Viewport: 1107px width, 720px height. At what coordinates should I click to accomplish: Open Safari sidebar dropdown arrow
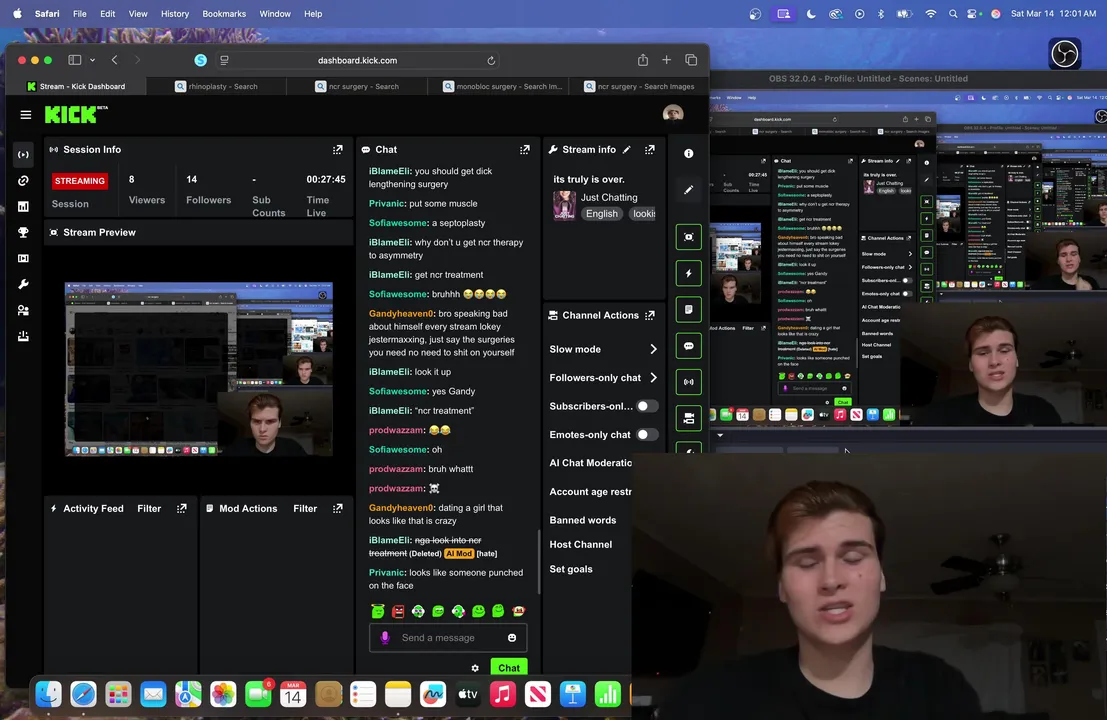coord(92,61)
